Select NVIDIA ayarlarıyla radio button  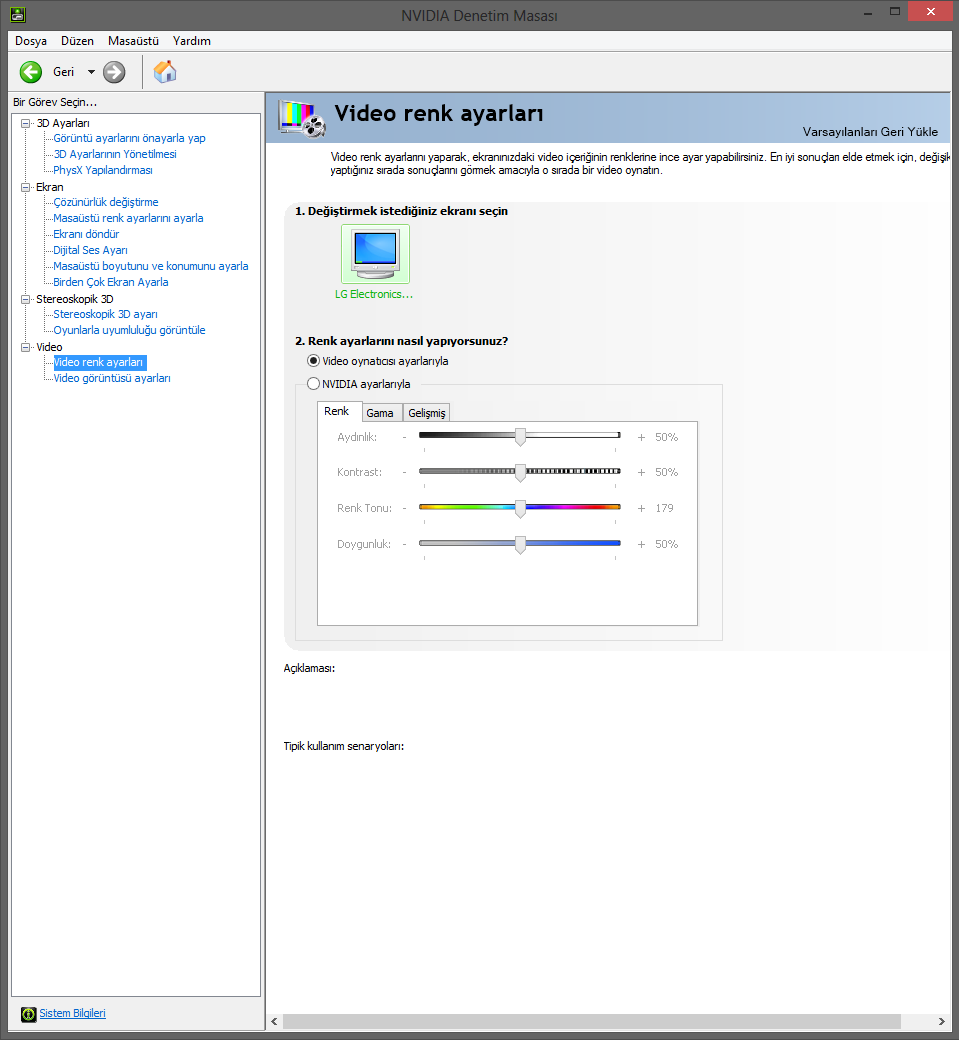tap(313, 383)
